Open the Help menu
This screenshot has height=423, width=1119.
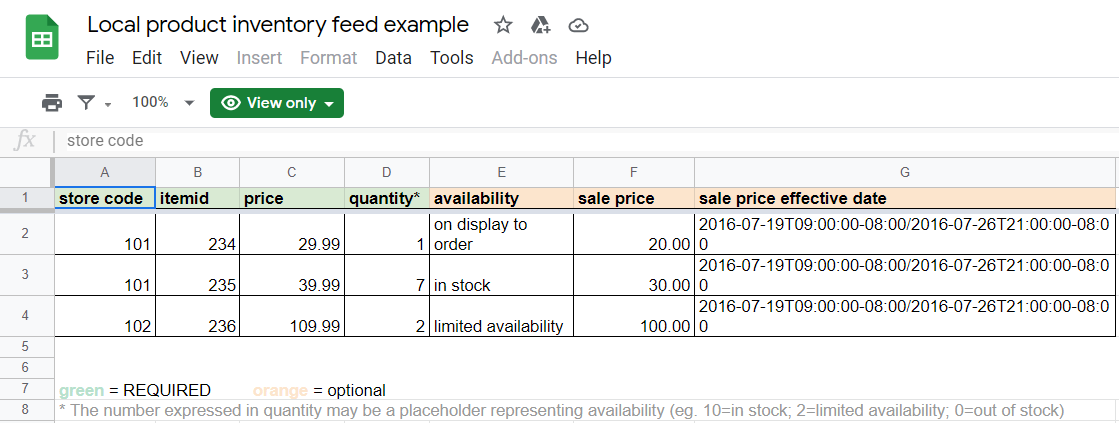(x=593, y=58)
